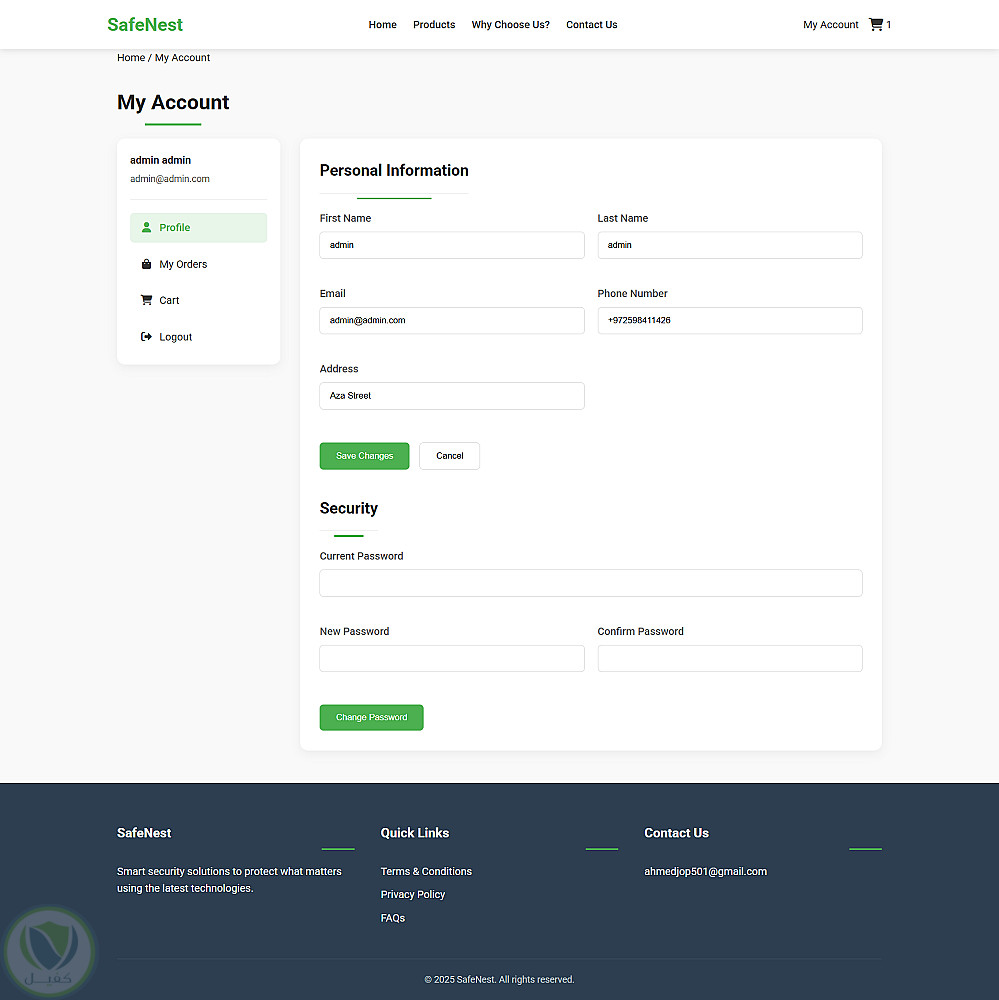
Task: Focus the Last Name input field
Action: 730,245
